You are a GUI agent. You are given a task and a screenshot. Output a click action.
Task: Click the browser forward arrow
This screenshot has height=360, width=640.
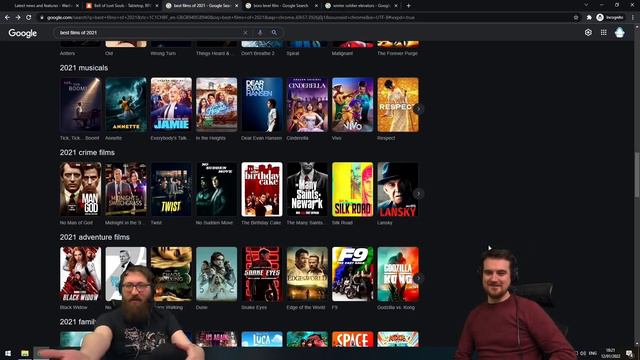18,18
